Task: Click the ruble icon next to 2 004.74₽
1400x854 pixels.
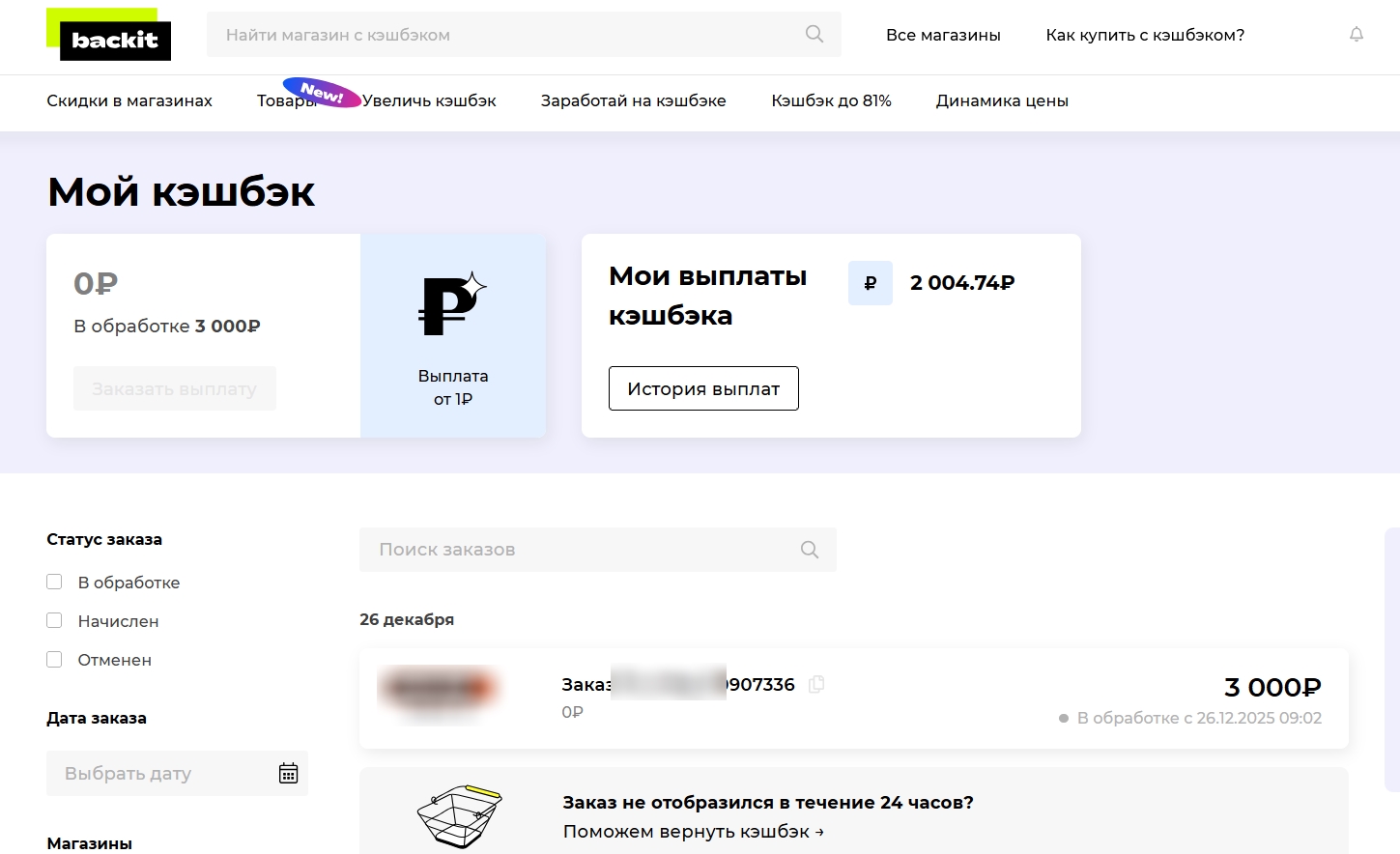Action: (x=870, y=283)
